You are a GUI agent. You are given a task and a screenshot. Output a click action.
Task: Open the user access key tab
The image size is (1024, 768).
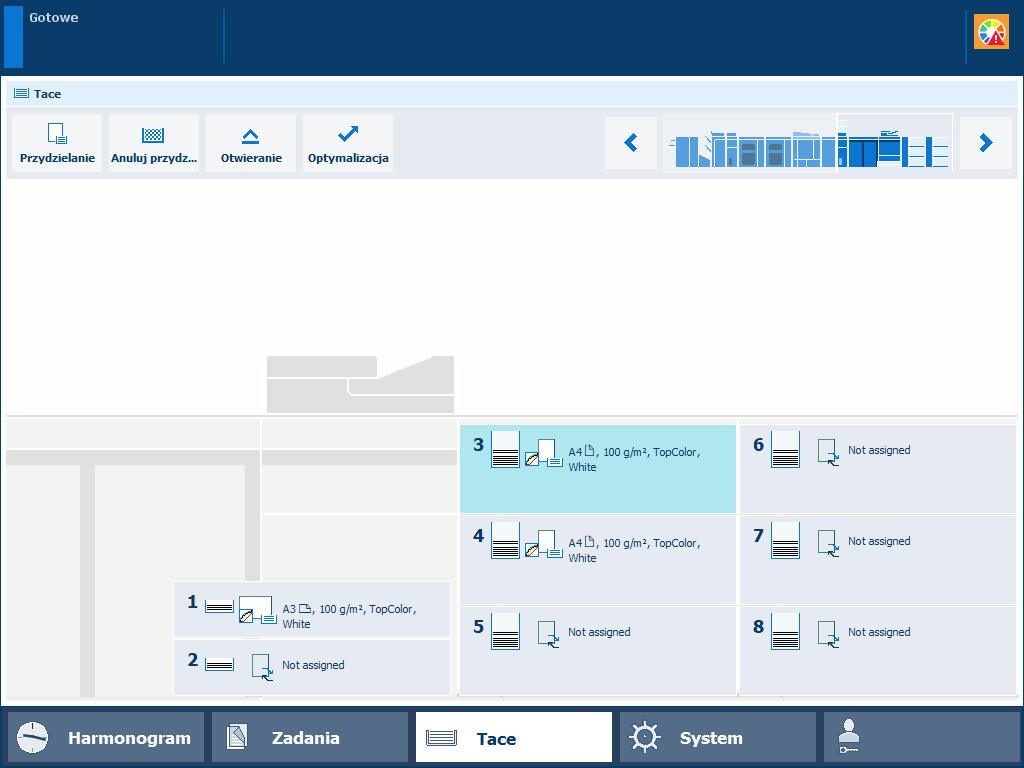pos(921,738)
